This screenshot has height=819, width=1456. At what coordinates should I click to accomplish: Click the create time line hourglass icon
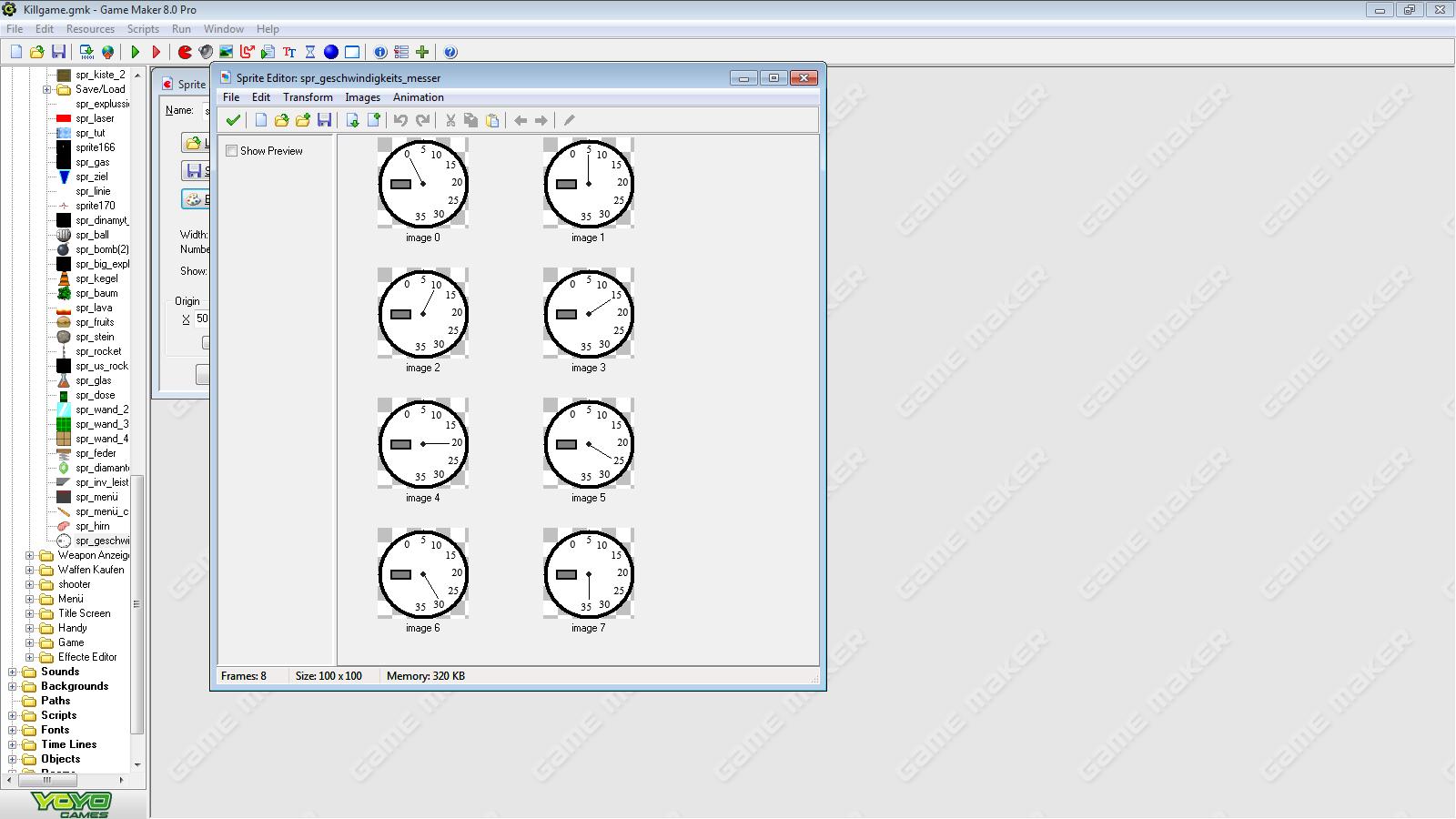pos(310,52)
